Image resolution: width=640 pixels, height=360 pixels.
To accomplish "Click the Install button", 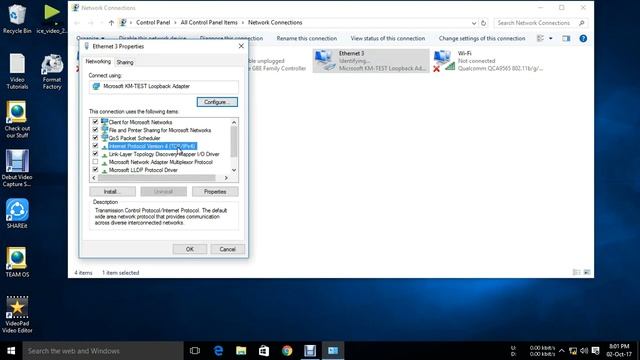I will tap(112, 191).
